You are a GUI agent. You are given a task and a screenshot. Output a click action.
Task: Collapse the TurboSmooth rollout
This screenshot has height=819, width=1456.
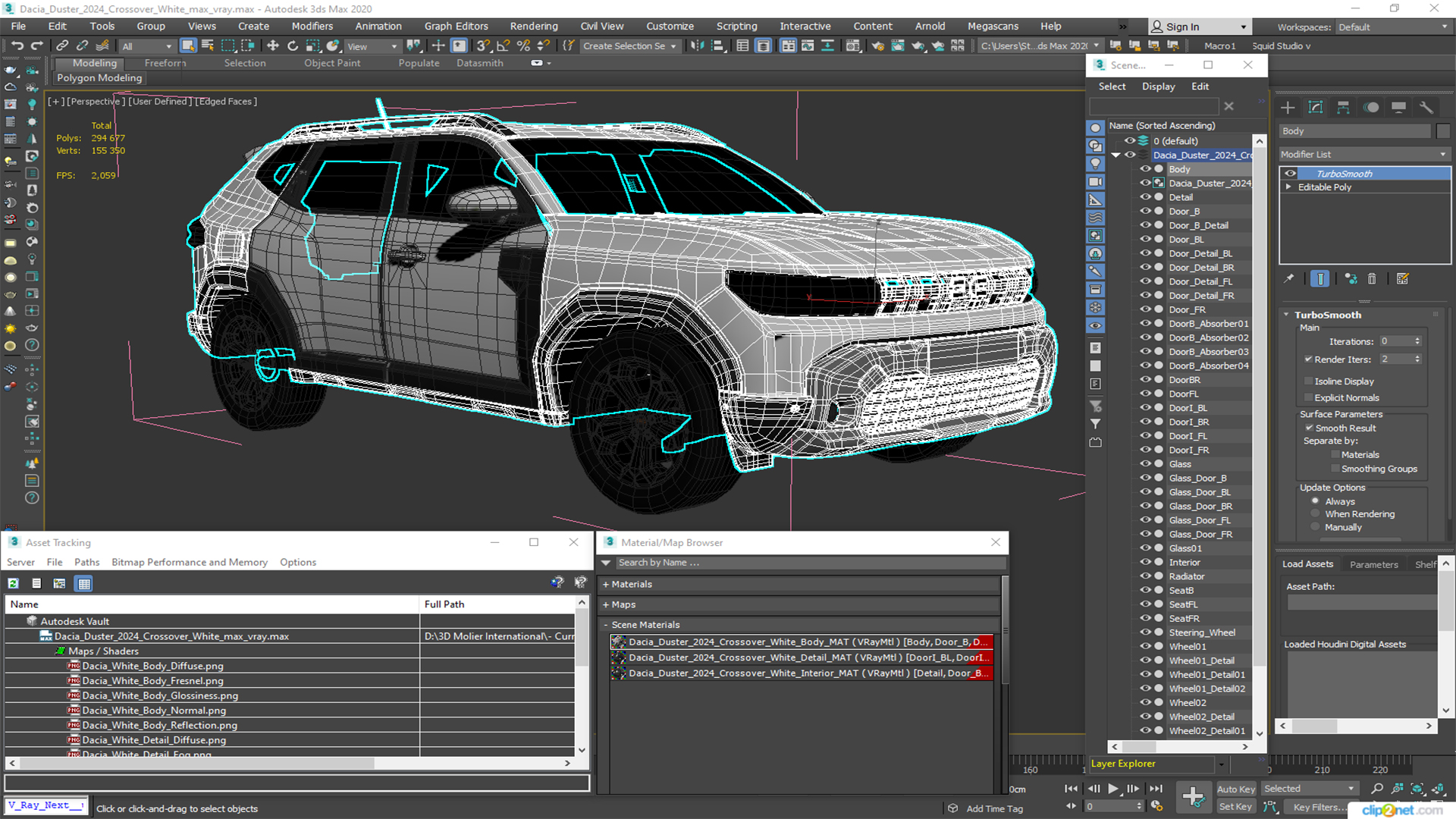pyautogui.click(x=1287, y=315)
